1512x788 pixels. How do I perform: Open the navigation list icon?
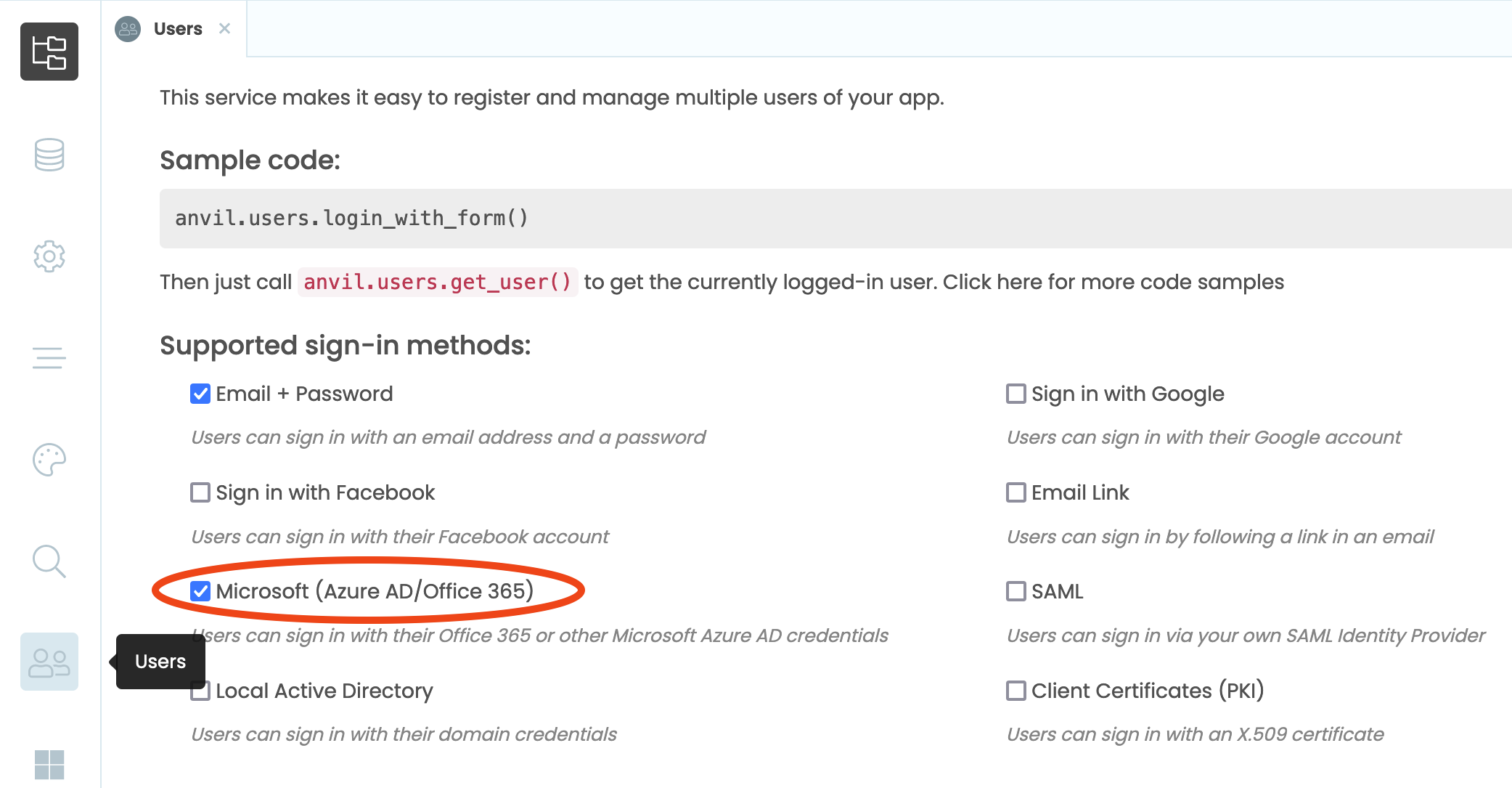(49, 357)
